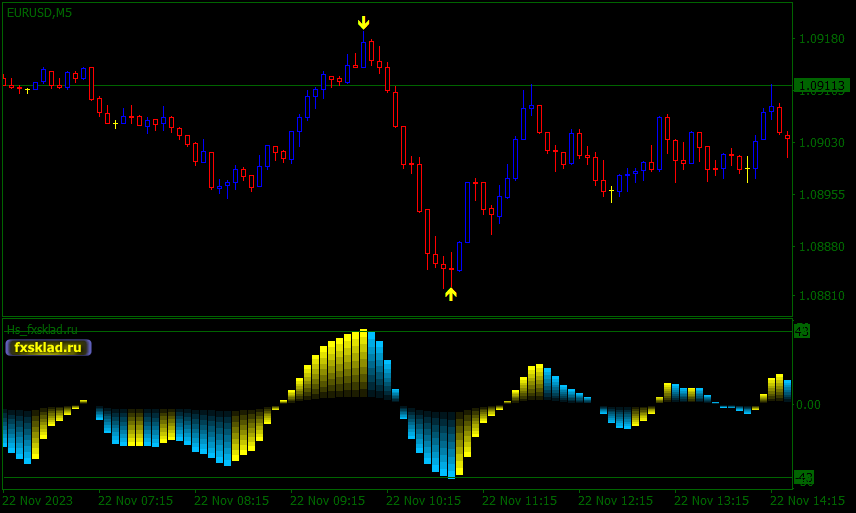This screenshot has width=856, height=513.
Task: Click the lowest candle above the buy arrow
Action: click(451, 270)
